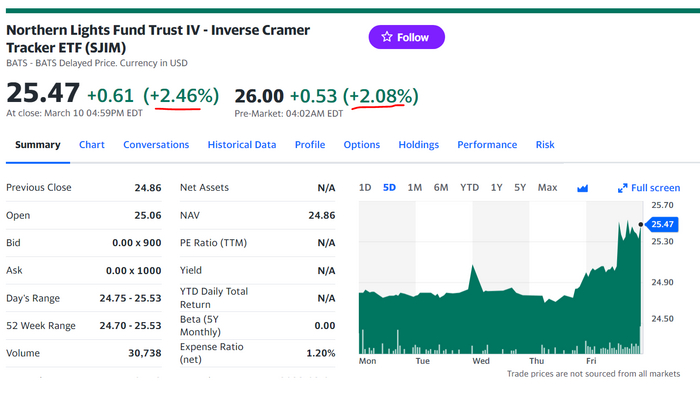
Task: Open the chart in Full screen
Action: 648,188
